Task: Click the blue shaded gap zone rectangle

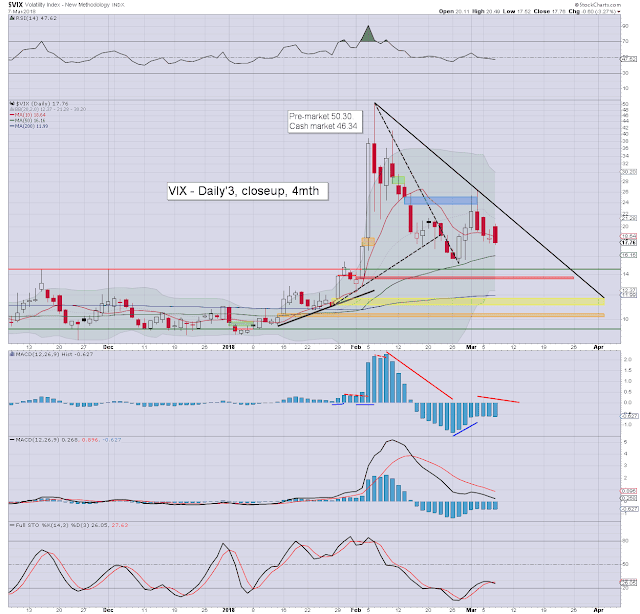Action: point(440,200)
